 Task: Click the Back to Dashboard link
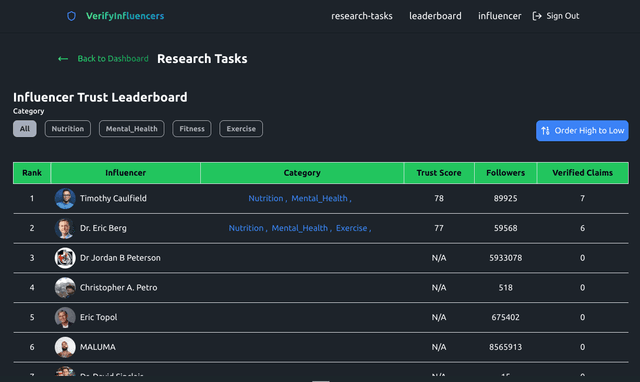[x=113, y=59]
